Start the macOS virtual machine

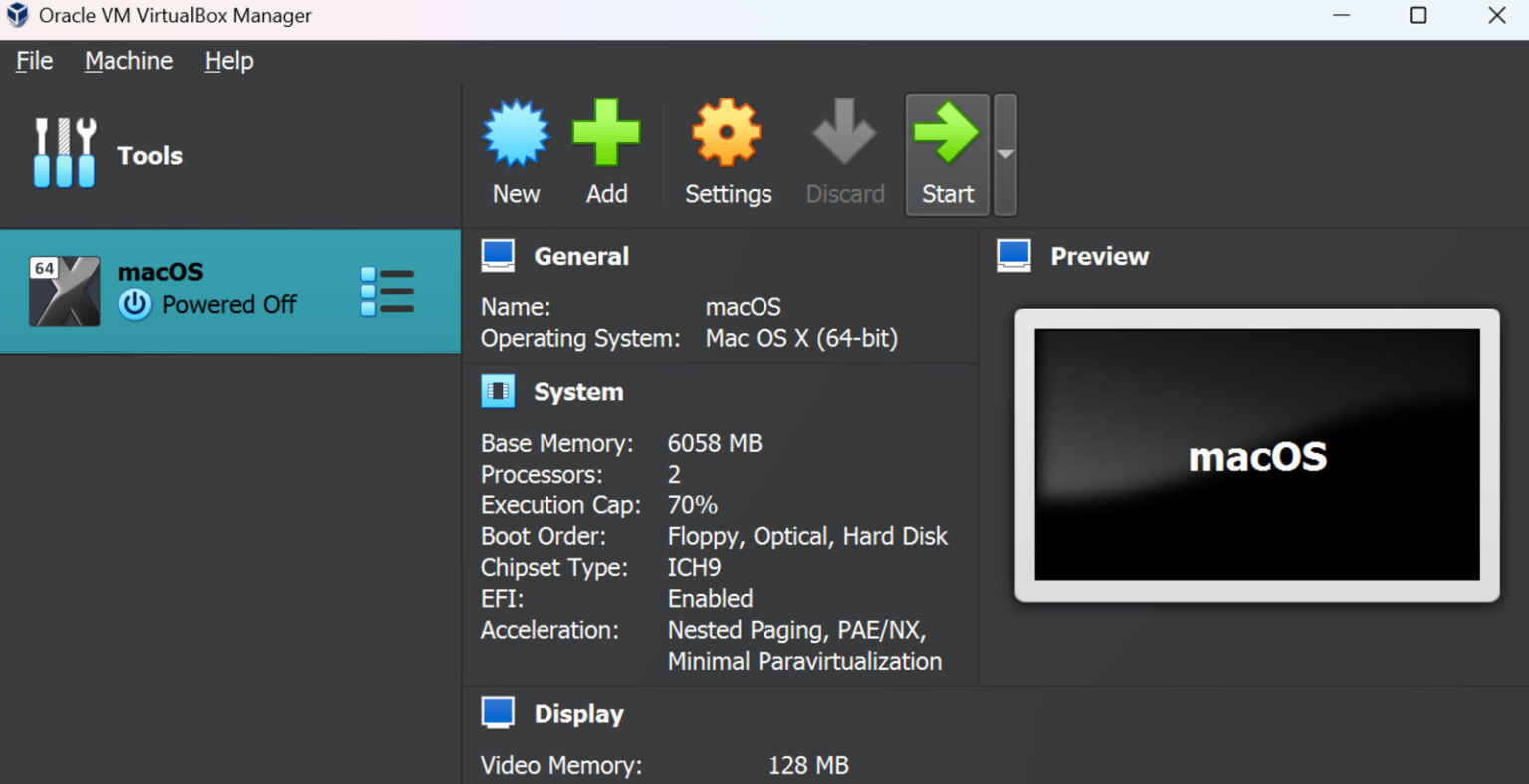click(946, 154)
